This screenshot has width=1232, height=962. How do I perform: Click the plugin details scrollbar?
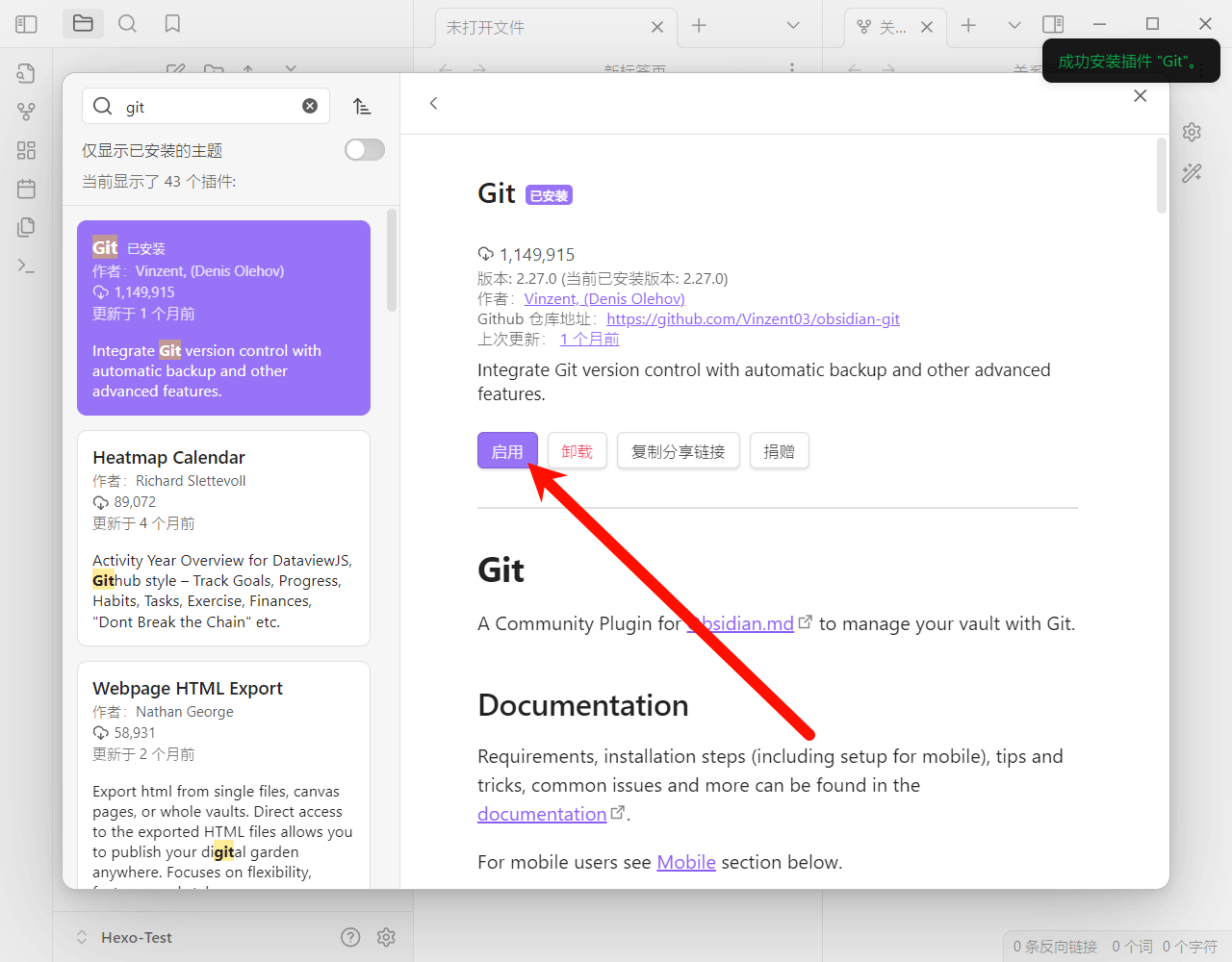pos(1161,176)
